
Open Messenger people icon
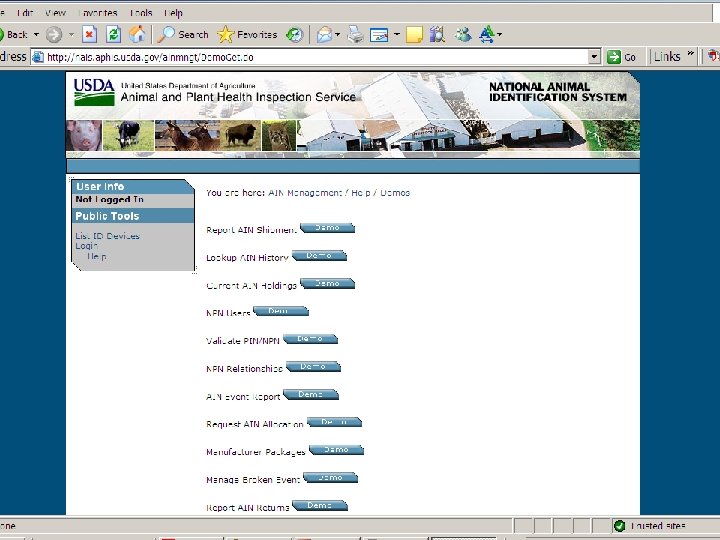[463, 34]
